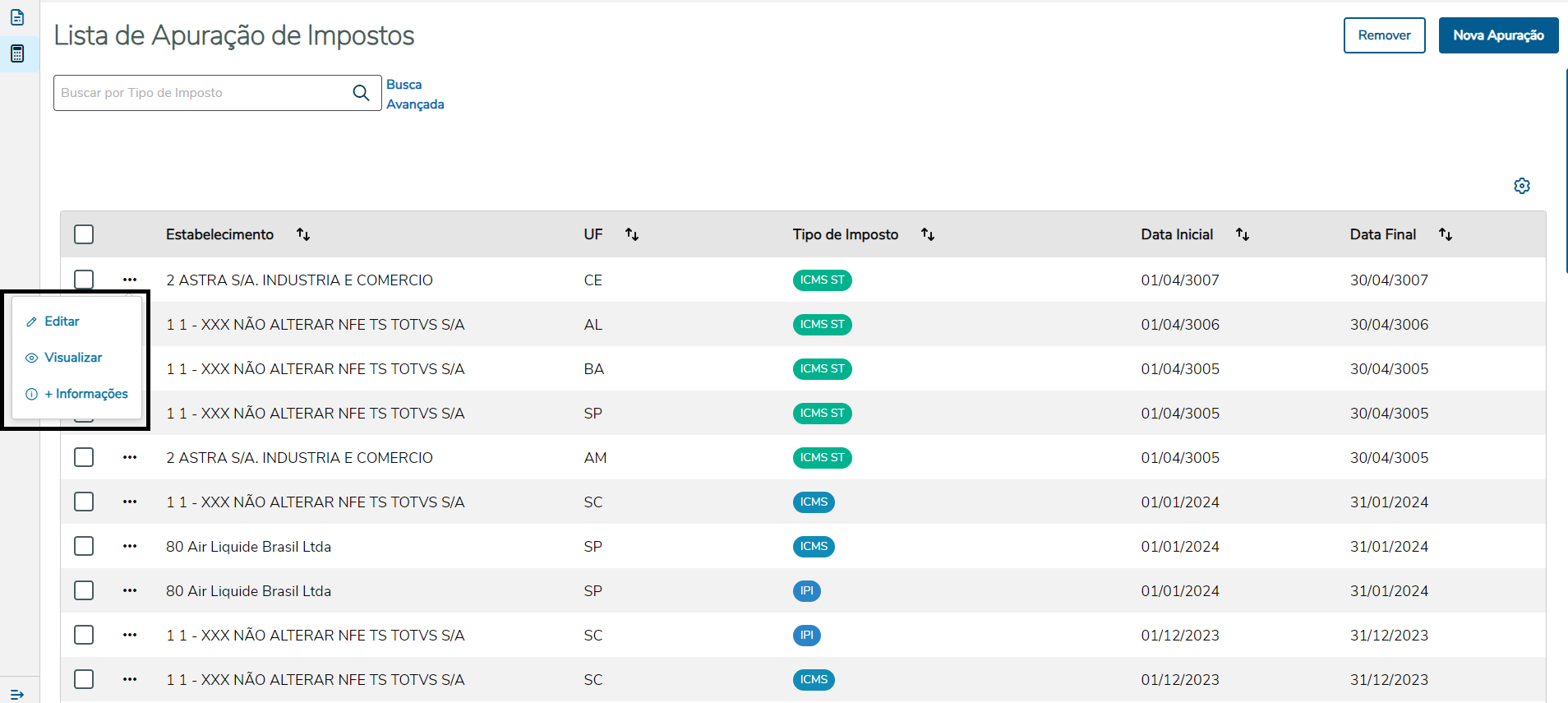Click the Lista de Apuração de Impostos title
Viewport: 1568px width, 703px height.
click(x=234, y=35)
